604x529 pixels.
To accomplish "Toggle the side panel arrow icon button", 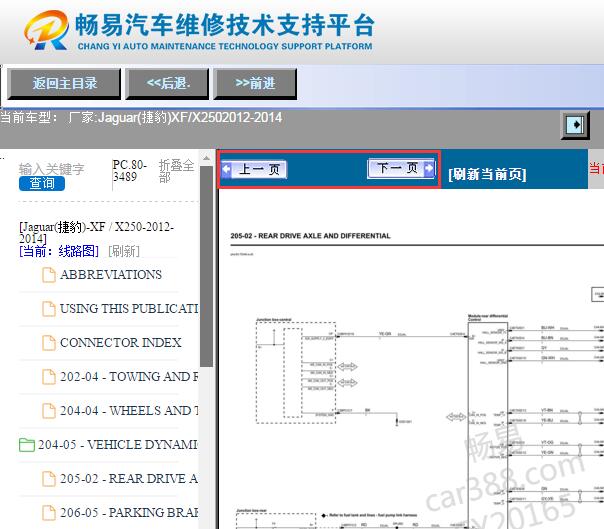I will coord(575,125).
